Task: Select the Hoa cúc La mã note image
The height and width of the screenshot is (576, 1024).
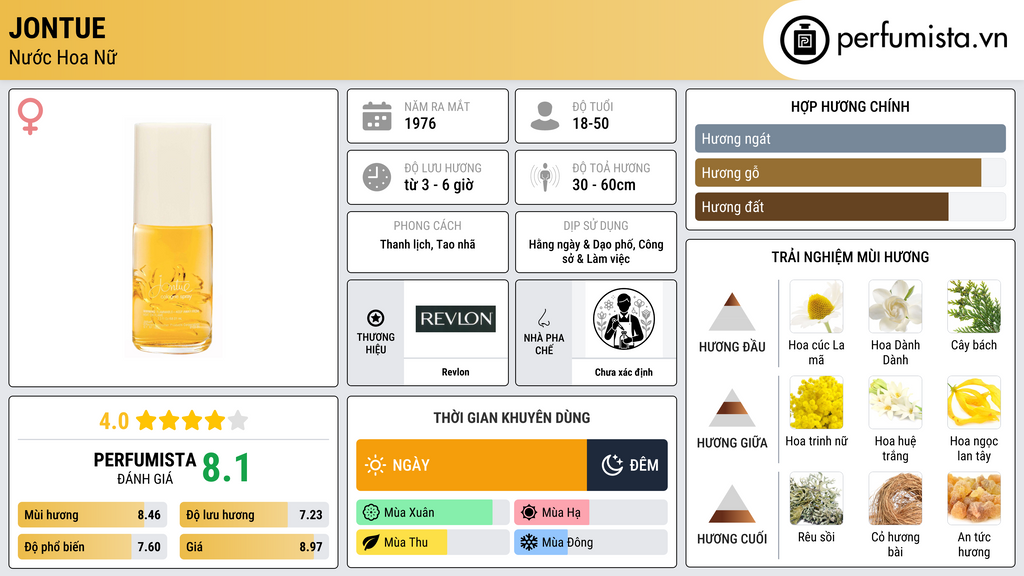Action: coord(816,307)
